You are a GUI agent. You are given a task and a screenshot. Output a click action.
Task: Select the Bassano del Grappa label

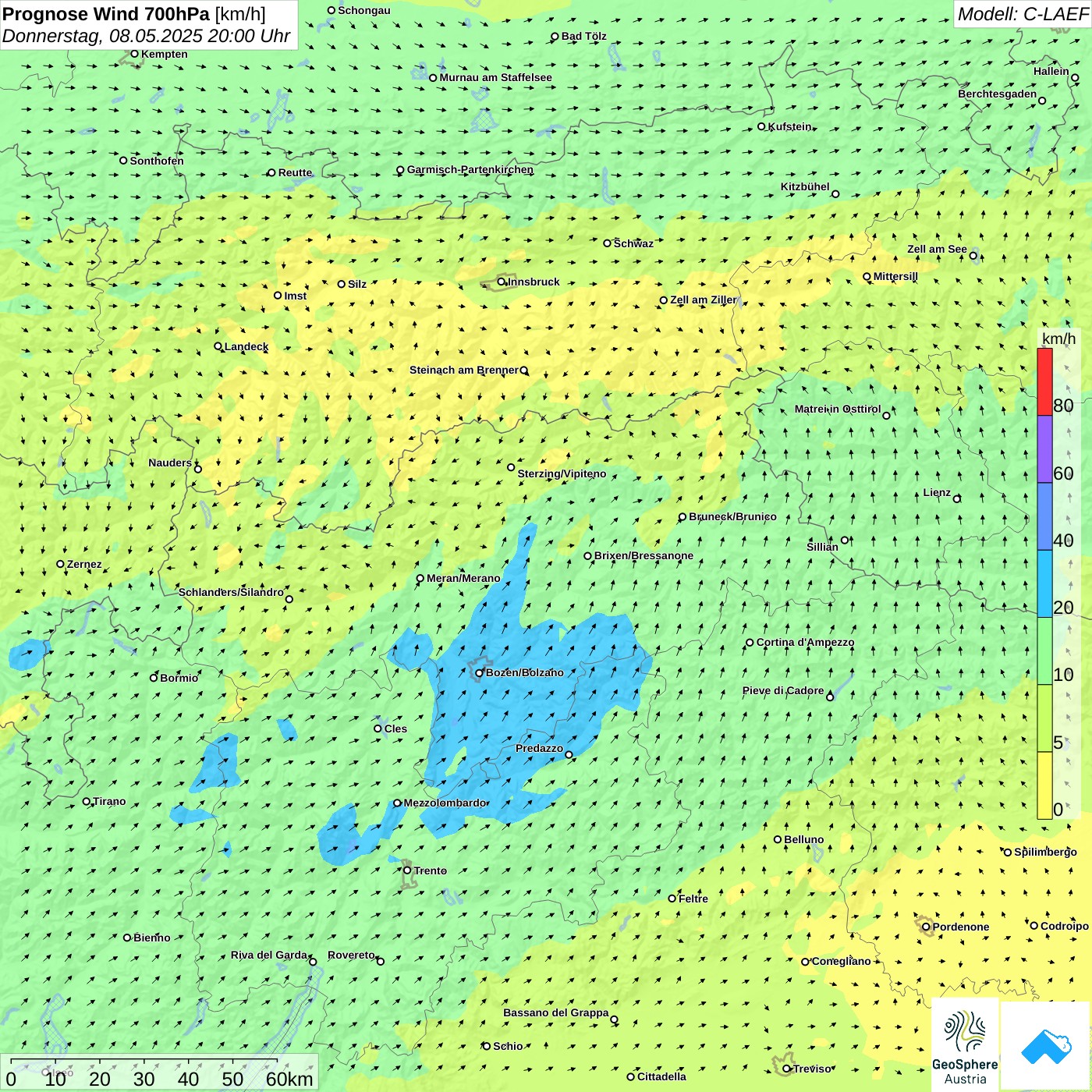pos(555,1012)
